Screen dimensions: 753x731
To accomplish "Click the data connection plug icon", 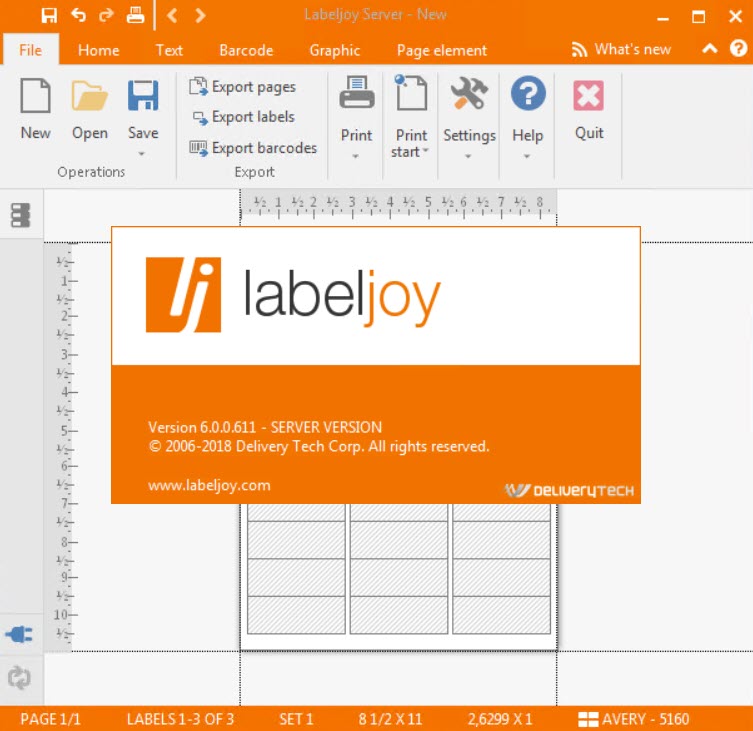I will pos(19,634).
